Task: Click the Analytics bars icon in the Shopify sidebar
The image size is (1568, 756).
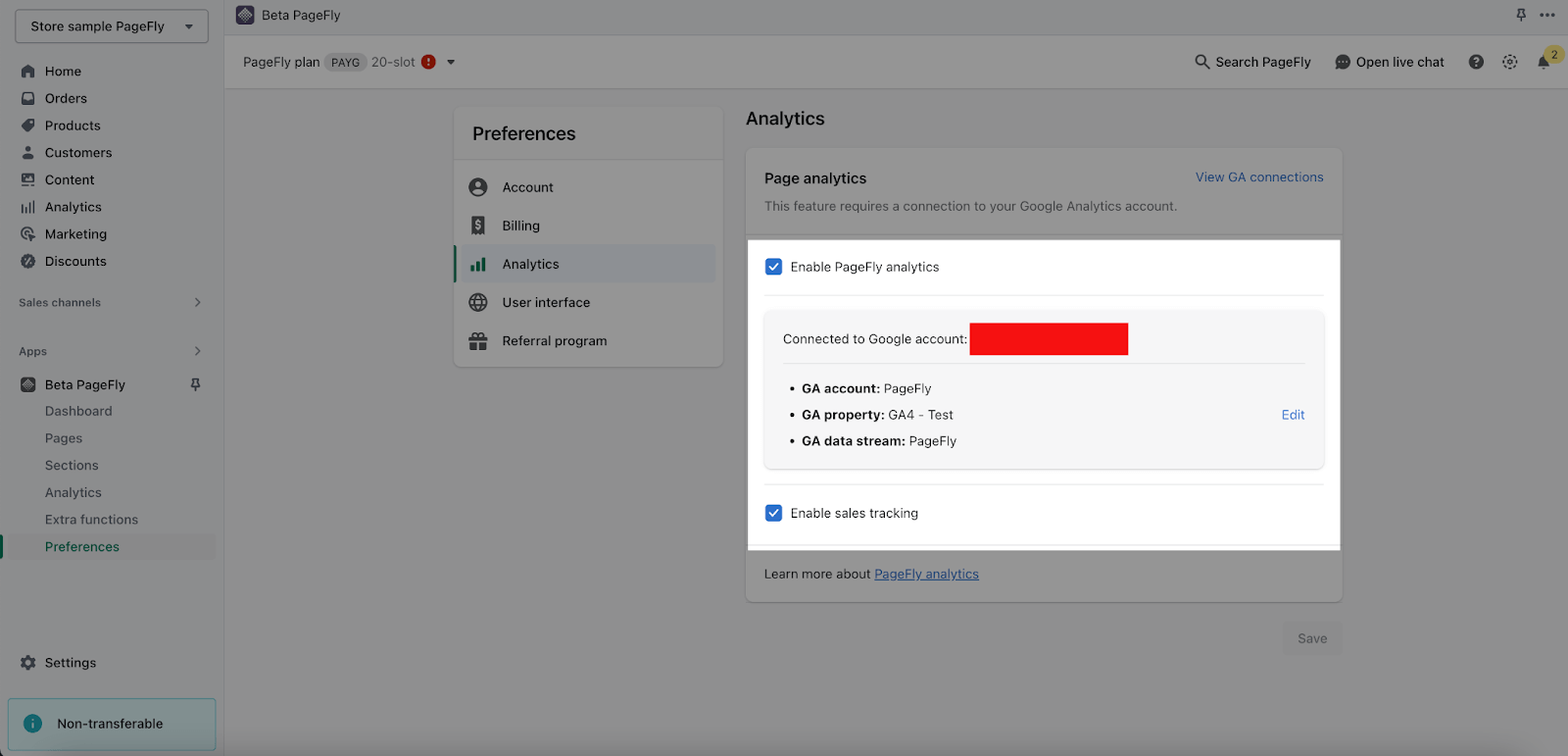Action: pos(27,207)
